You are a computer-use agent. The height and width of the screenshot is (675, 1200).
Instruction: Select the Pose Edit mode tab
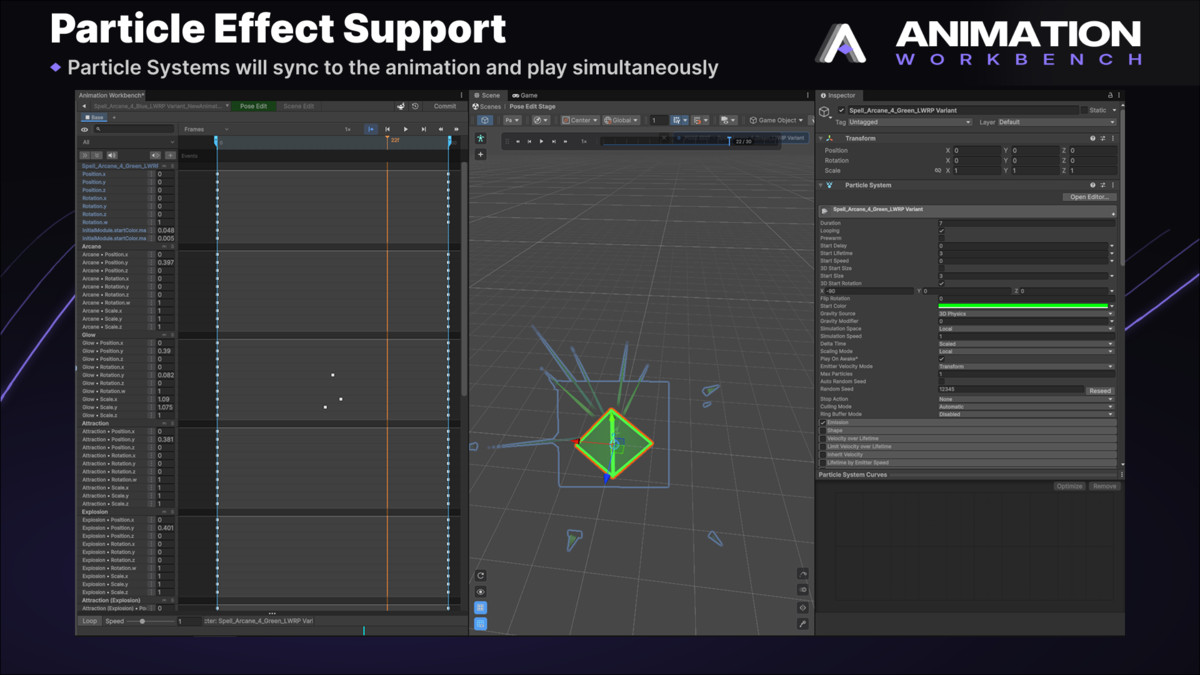[254, 106]
